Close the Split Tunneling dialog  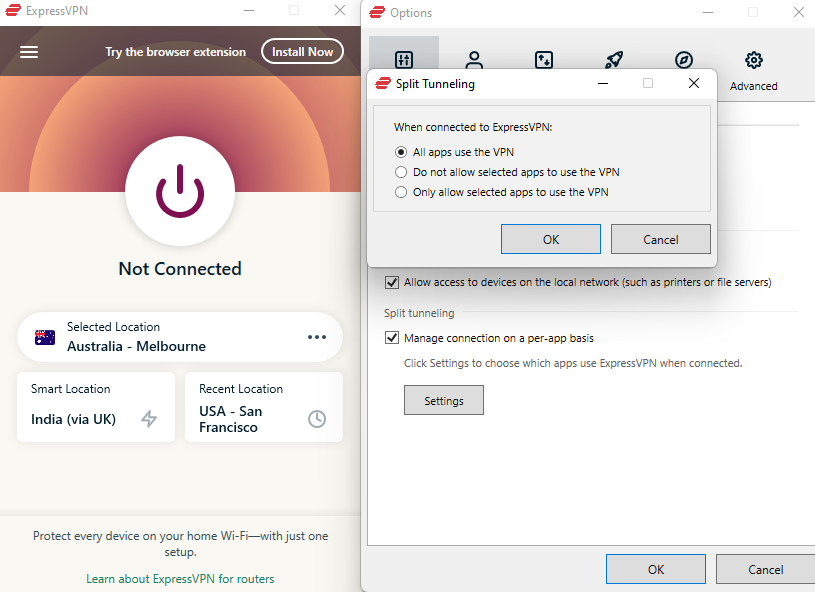693,83
